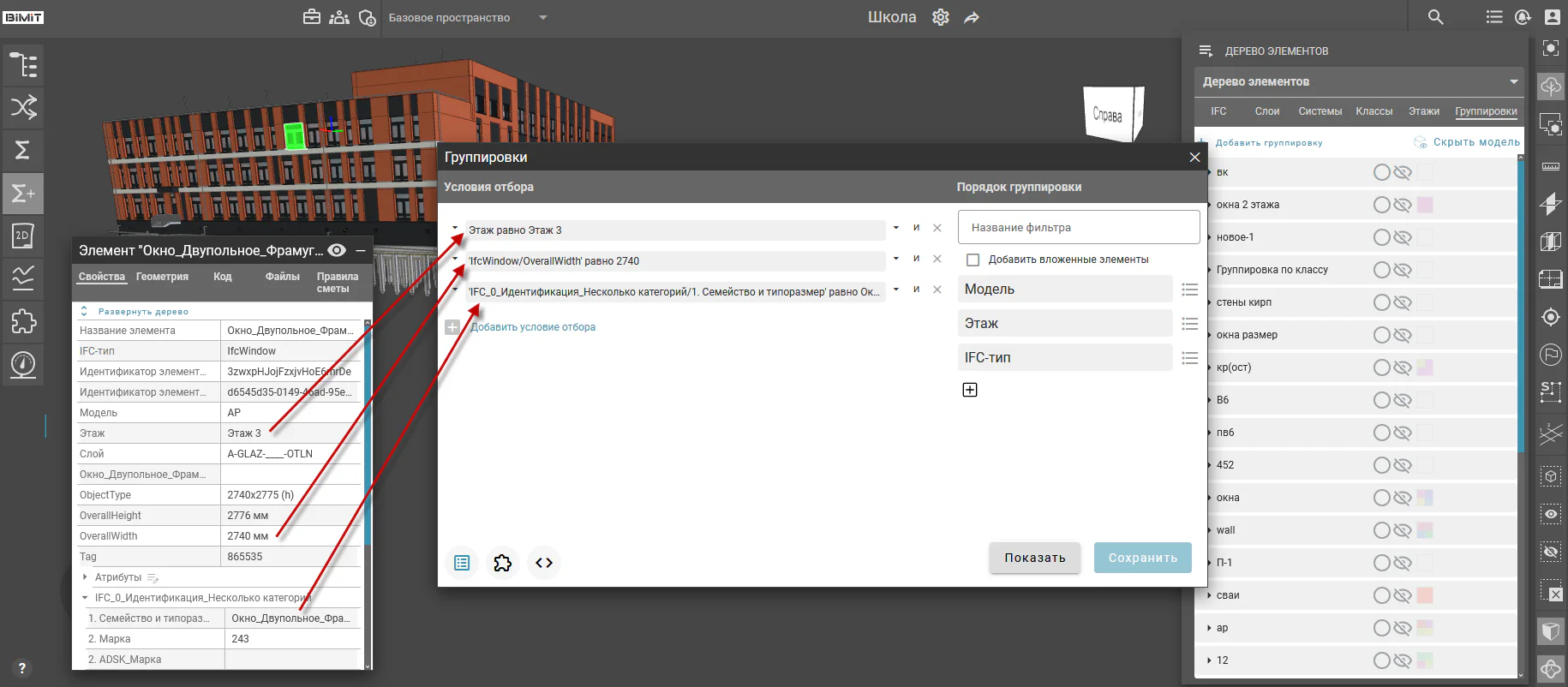Toggle visibility eye for 'окна 2 этажа' grouping
1568x687 pixels.
tap(1402, 205)
